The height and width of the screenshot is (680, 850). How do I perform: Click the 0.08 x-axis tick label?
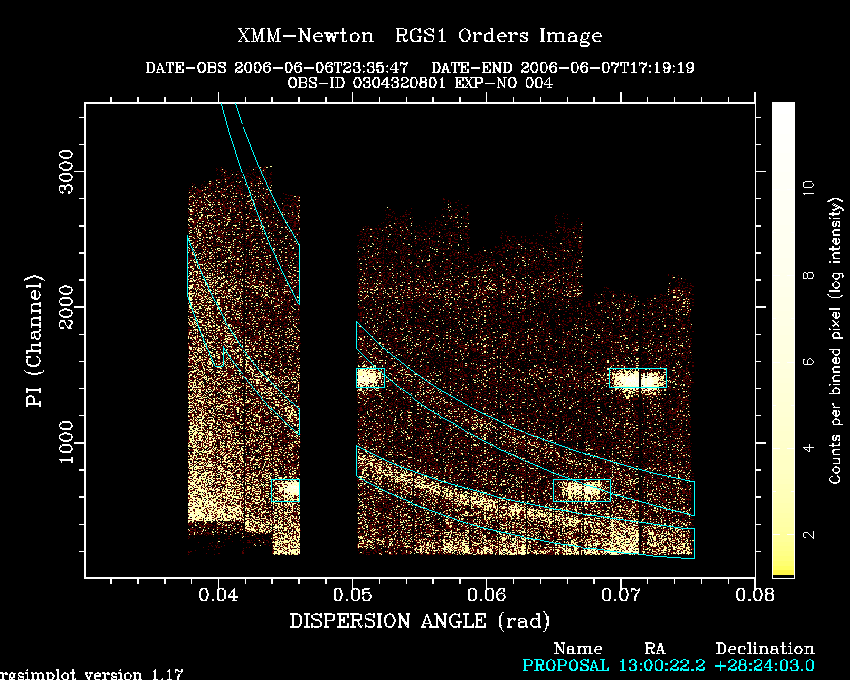(x=755, y=595)
